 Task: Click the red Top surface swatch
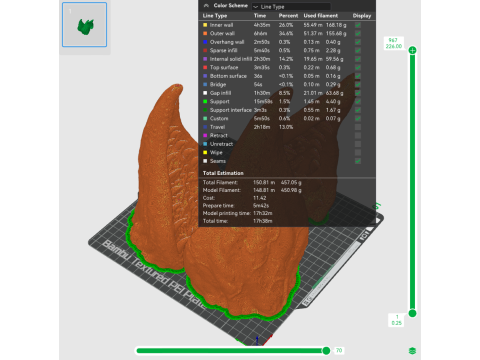coord(205,67)
